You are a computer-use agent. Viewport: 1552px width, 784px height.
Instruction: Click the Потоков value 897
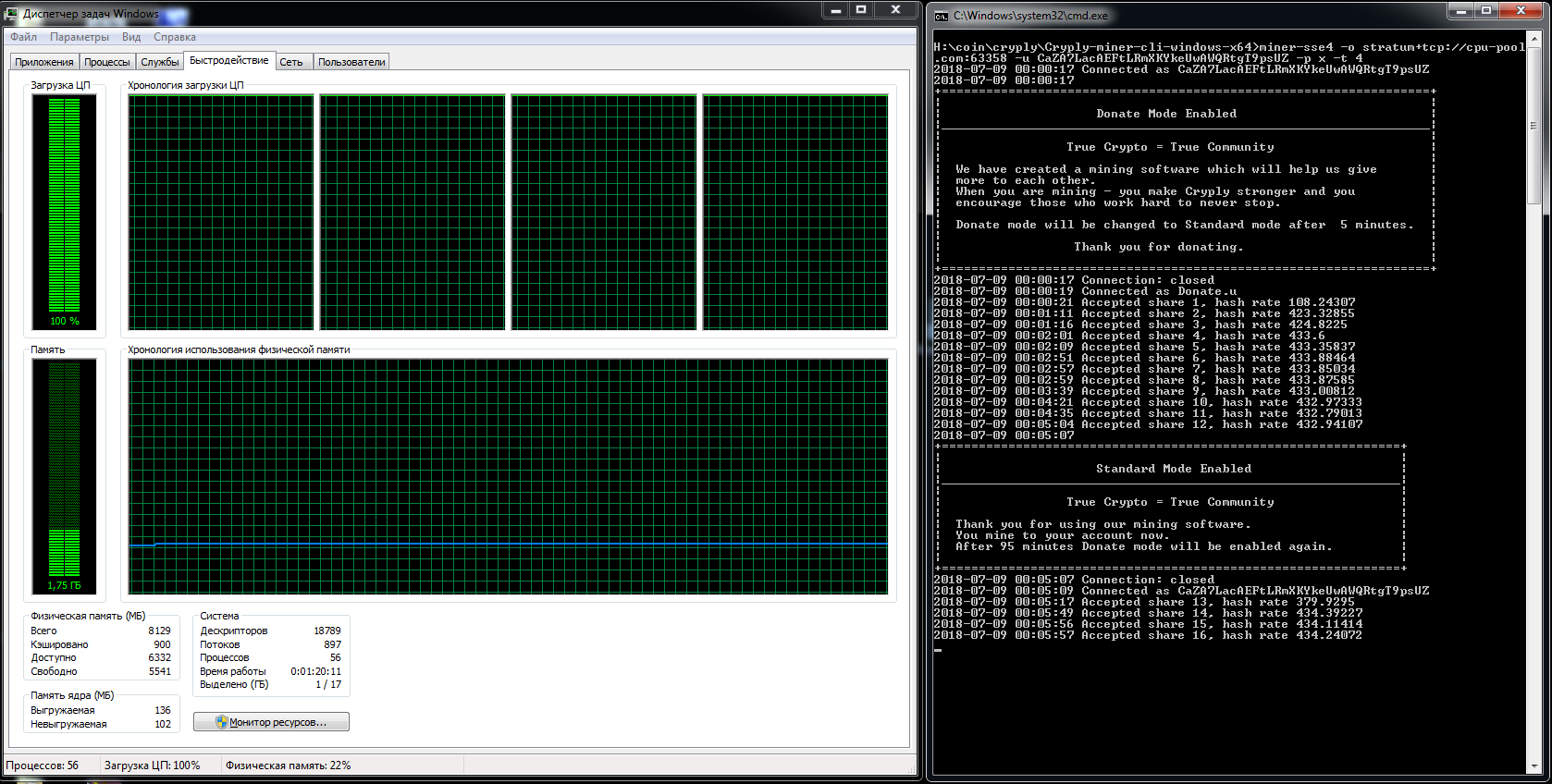332,644
